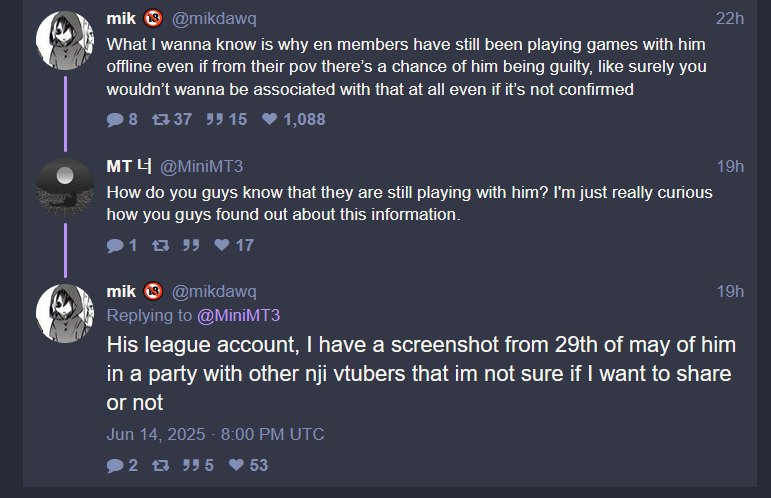This screenshot has width=771, height=498.
Task: Click reply icon on first mik tweet
Action: 115,119
